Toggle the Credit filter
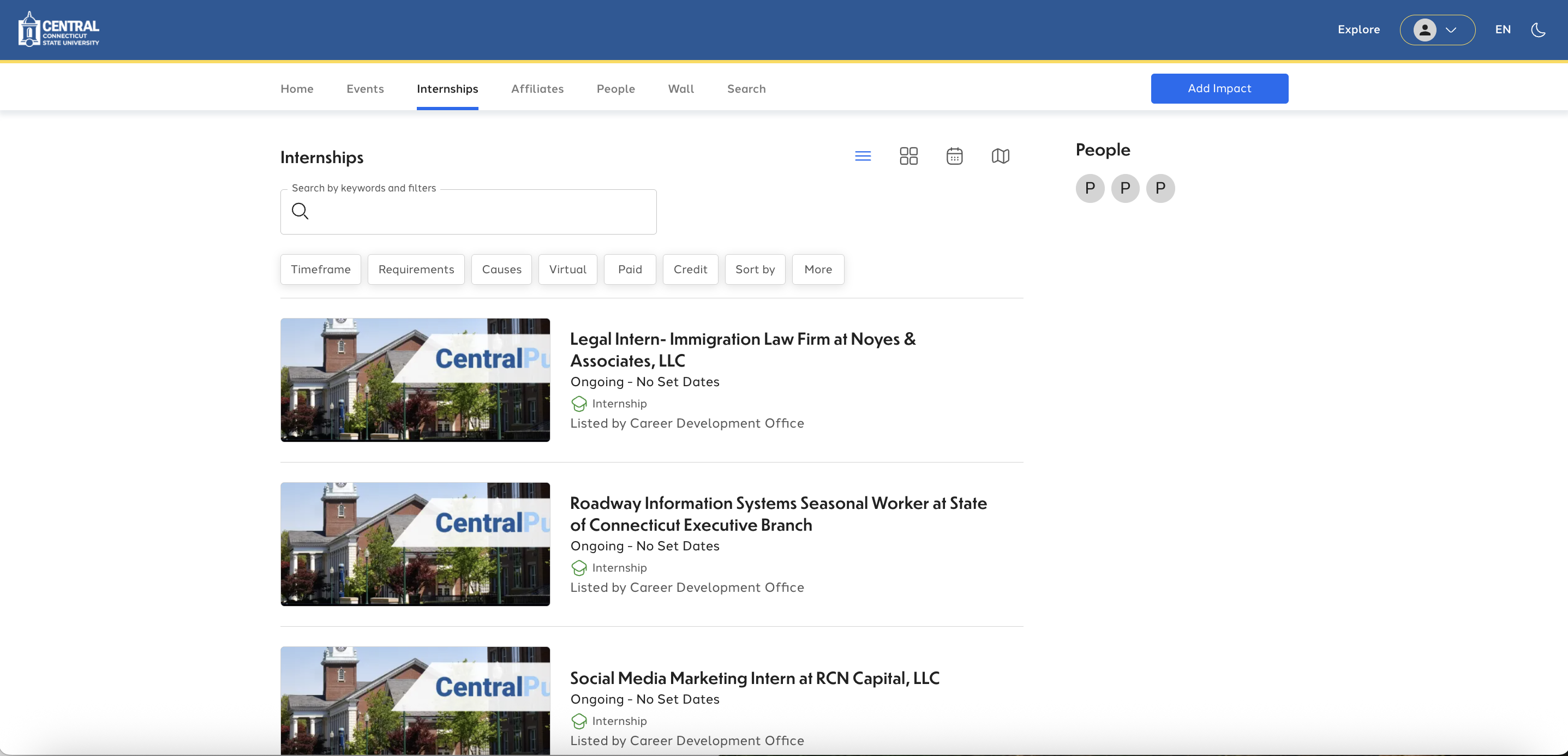Viewport: 1568px width, 756px height. pyautogui.click(x=690, y=269)
